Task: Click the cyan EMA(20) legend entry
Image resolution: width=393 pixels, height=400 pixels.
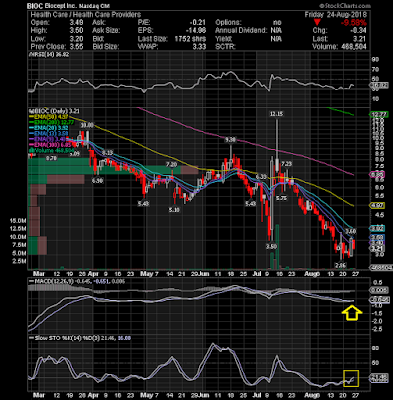Action: (48, 128)
